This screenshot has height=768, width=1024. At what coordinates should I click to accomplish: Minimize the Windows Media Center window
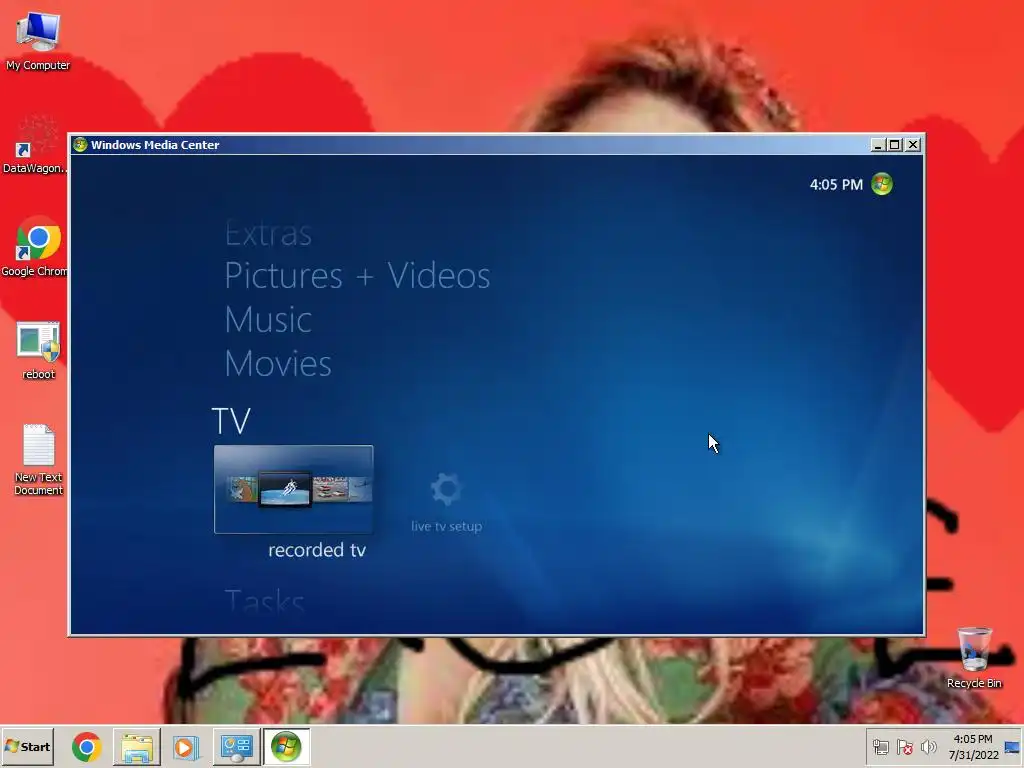tap(878, 145)
